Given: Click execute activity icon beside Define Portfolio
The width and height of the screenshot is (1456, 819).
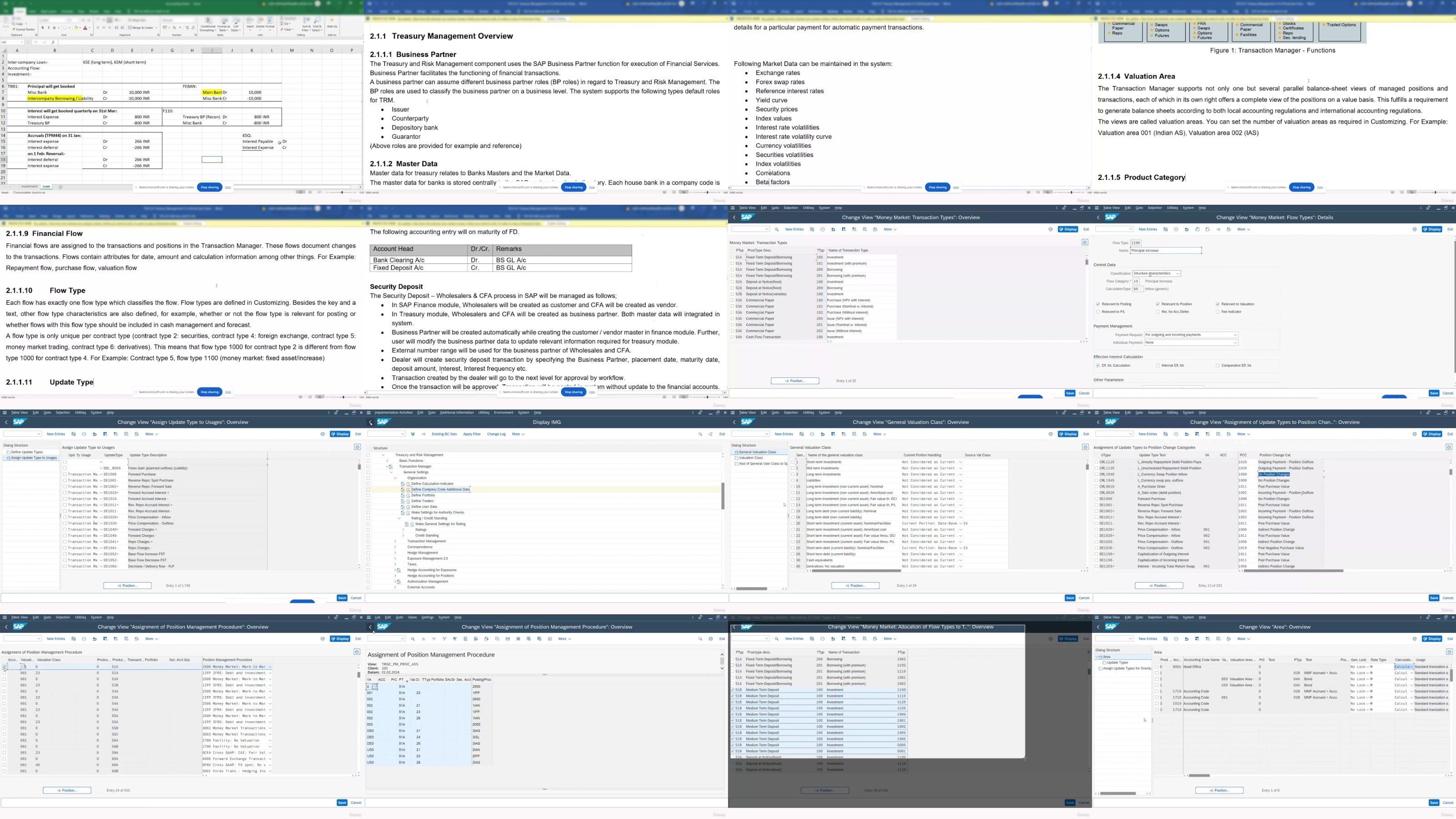Looking at the screenshot, I should coord(408,495).
